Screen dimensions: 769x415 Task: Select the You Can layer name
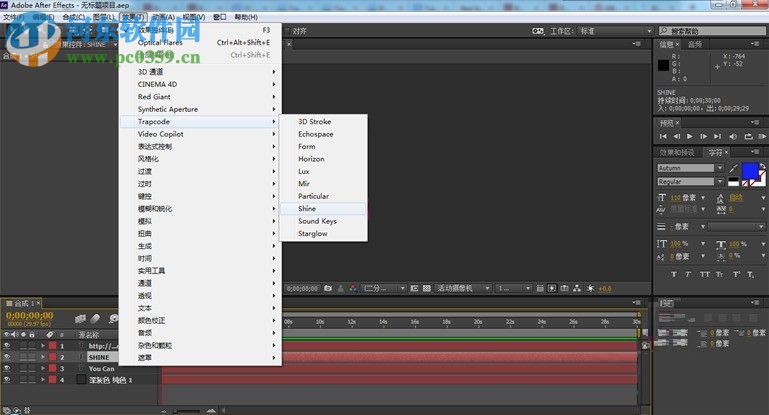(102, 368)
